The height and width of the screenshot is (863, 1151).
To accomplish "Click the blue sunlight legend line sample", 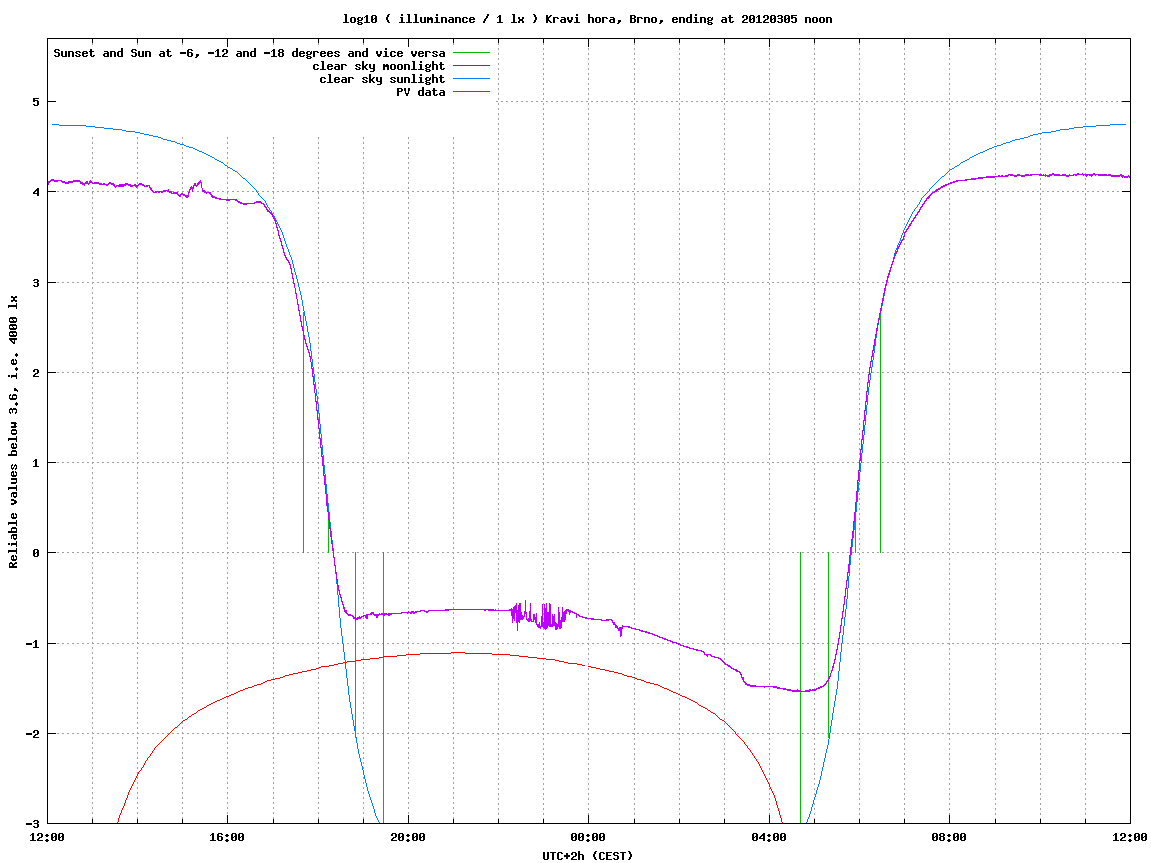I will [x=471, y=79].
